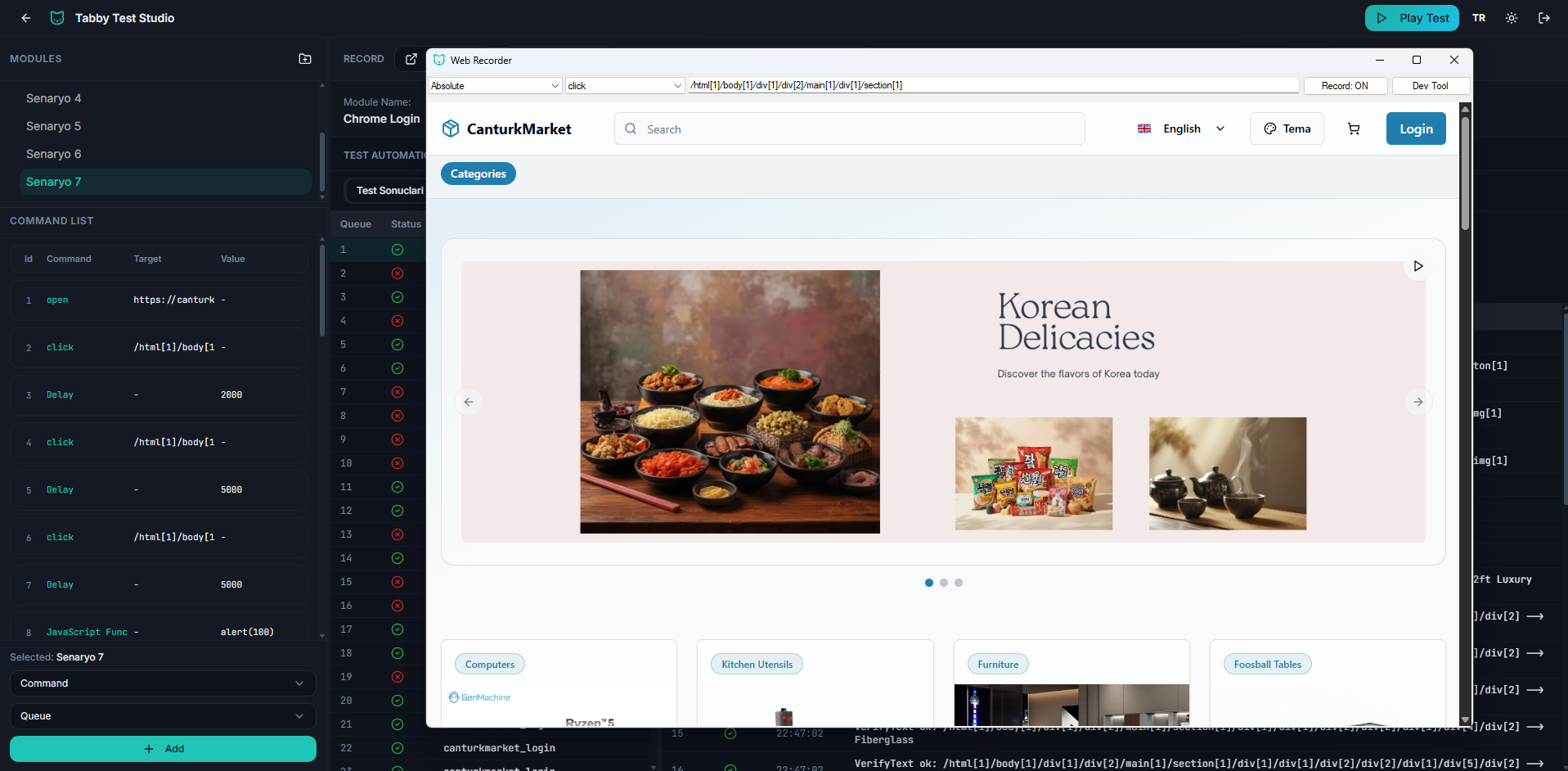
Task: Add a new module folder icon
Action: pos(305,59)
